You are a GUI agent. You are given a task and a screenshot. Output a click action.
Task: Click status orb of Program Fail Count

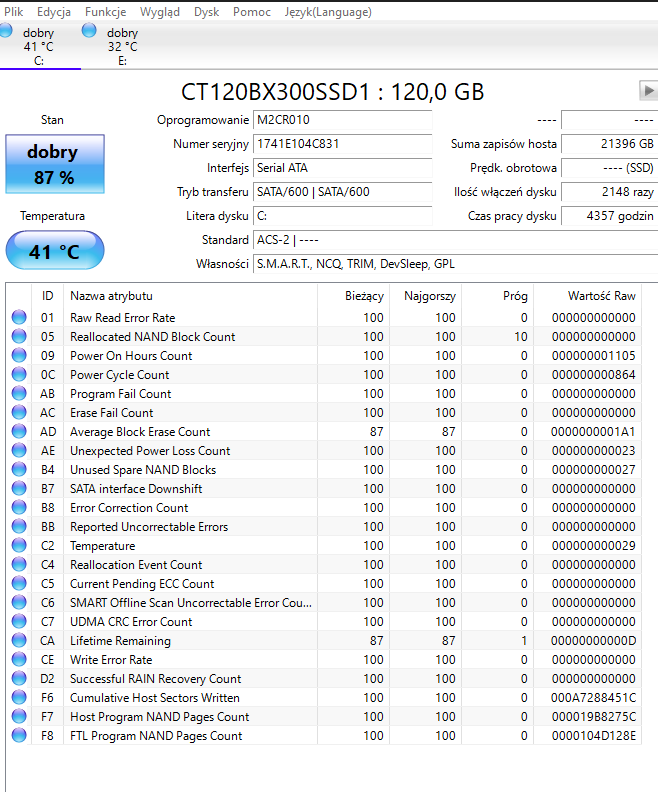coord(19,393)
